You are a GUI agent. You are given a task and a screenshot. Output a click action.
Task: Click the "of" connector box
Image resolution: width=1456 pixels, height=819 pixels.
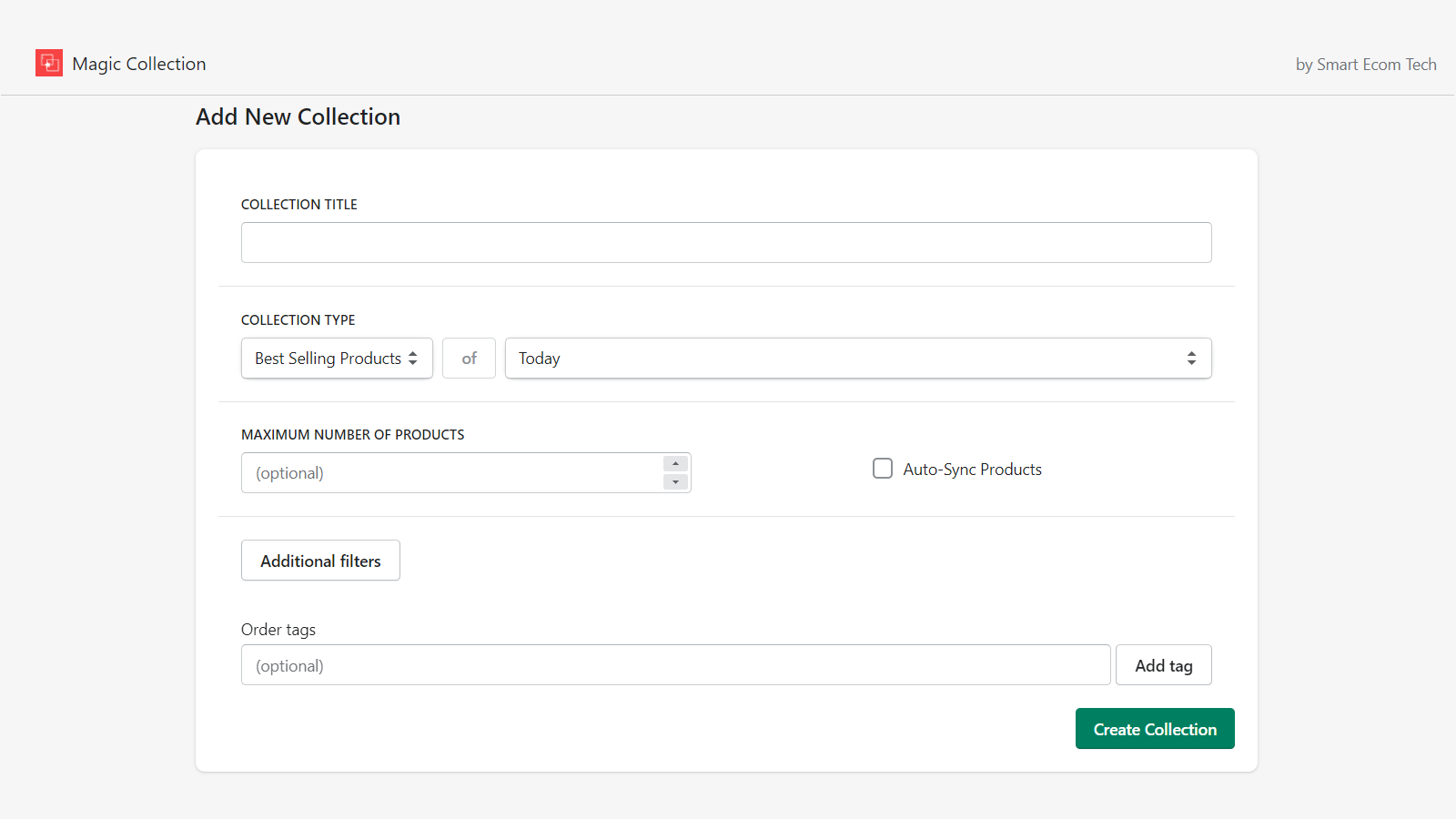(469, 359)
